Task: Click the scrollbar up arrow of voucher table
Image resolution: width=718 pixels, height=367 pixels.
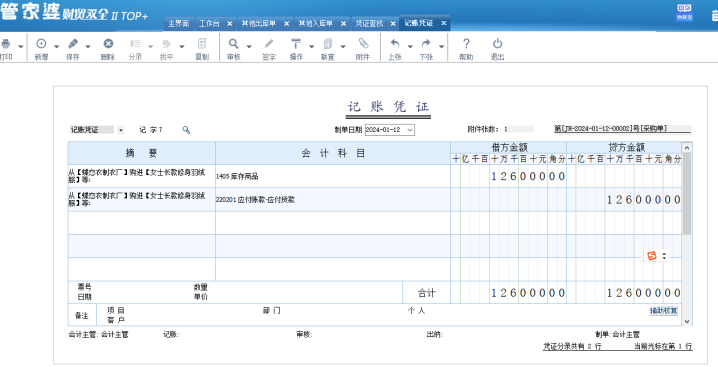Action: pyautogui.click(x=687, y=147)
